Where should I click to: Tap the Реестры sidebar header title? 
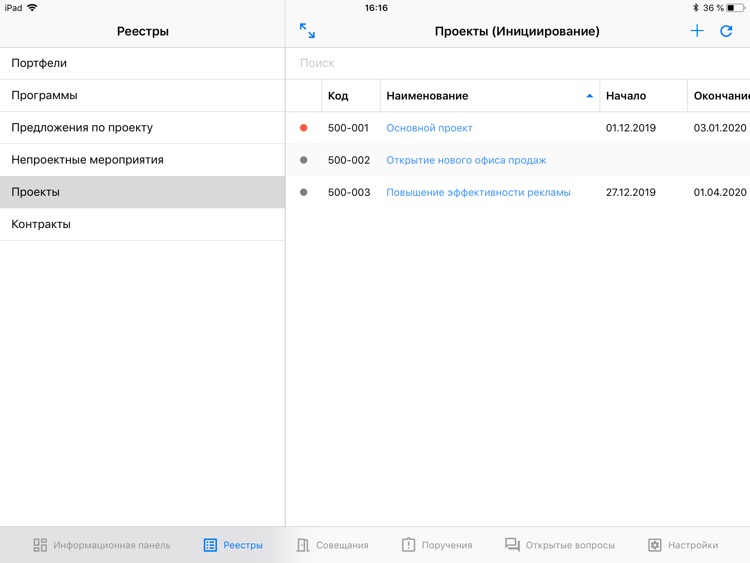(143, 31)
